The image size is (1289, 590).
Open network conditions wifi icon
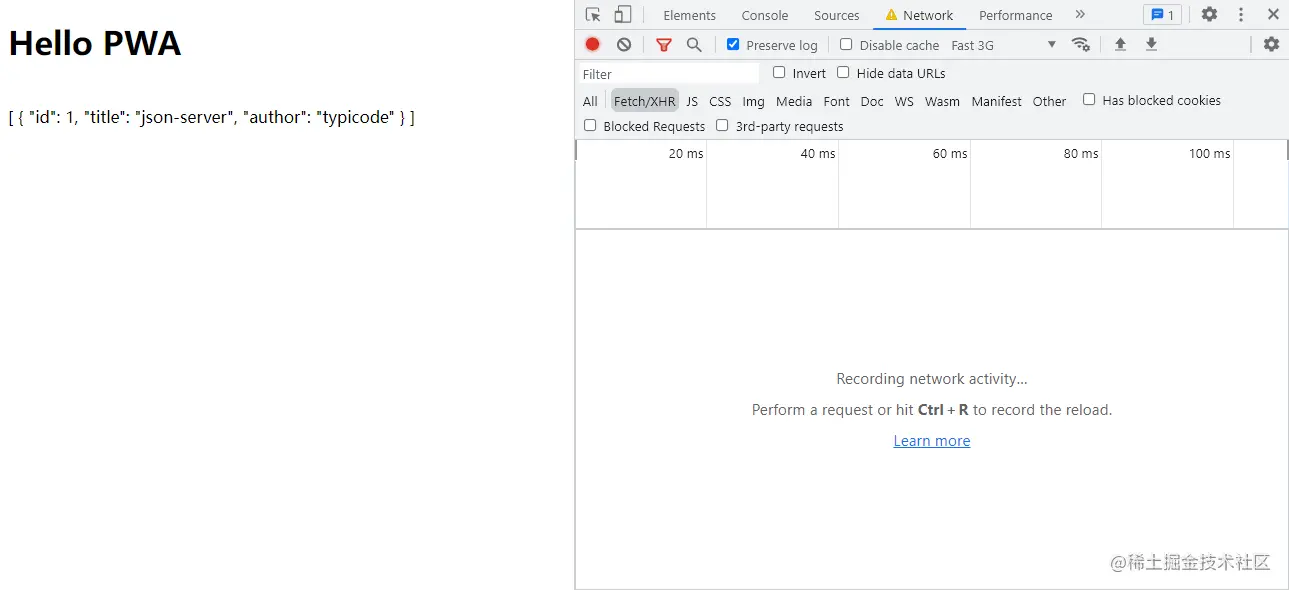[x=1081, y=44]
